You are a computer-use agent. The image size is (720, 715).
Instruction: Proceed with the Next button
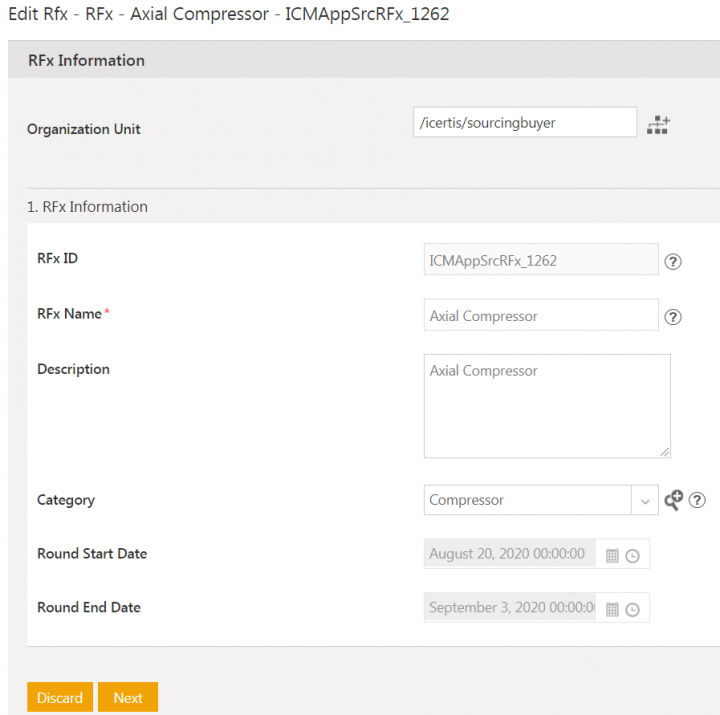(128, 698)
